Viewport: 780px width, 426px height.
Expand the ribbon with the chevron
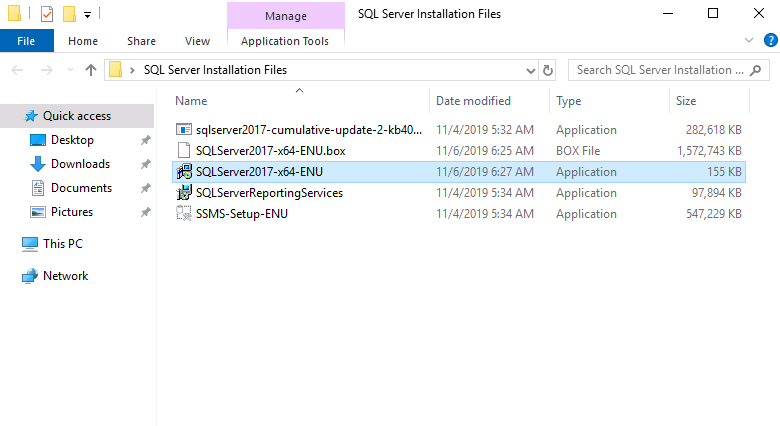(x=750, y=40)
